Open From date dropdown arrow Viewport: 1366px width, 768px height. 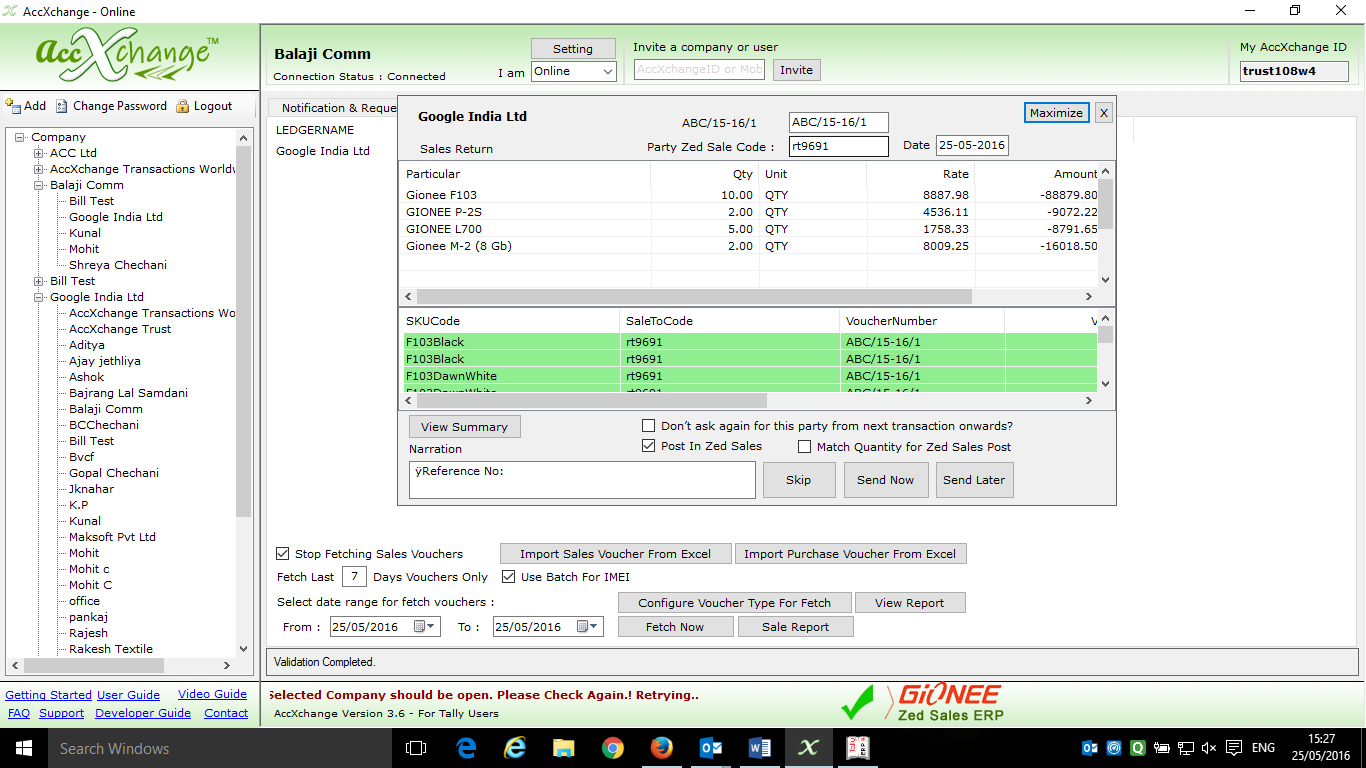pos(432,627)
